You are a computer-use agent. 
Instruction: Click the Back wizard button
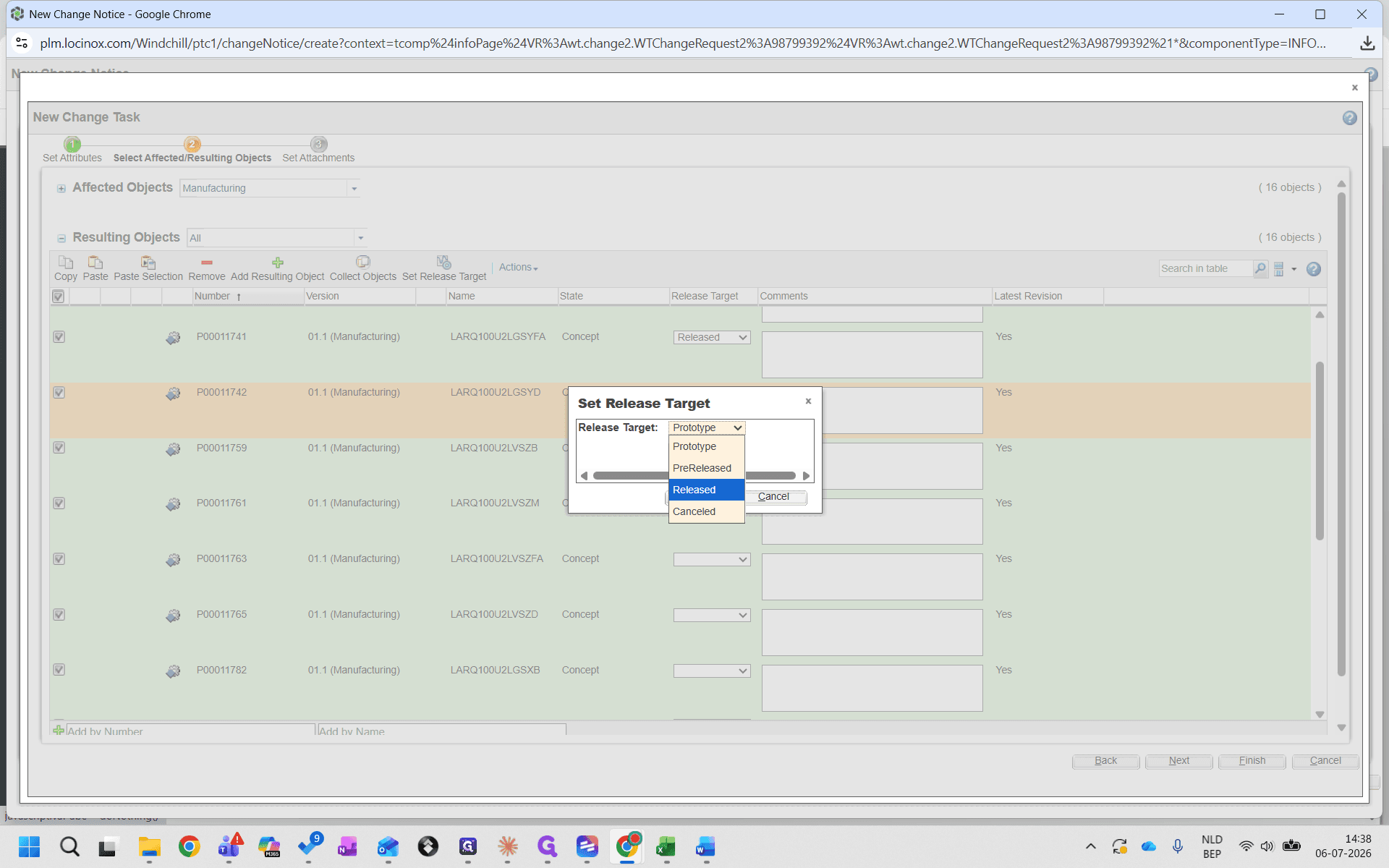tap(1105, 761)
